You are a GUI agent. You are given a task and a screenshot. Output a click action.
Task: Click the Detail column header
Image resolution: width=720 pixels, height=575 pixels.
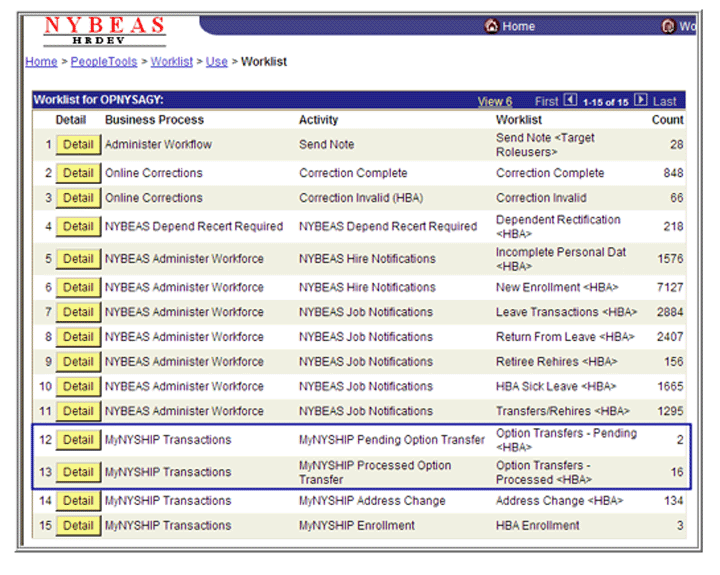coord(71,120)
